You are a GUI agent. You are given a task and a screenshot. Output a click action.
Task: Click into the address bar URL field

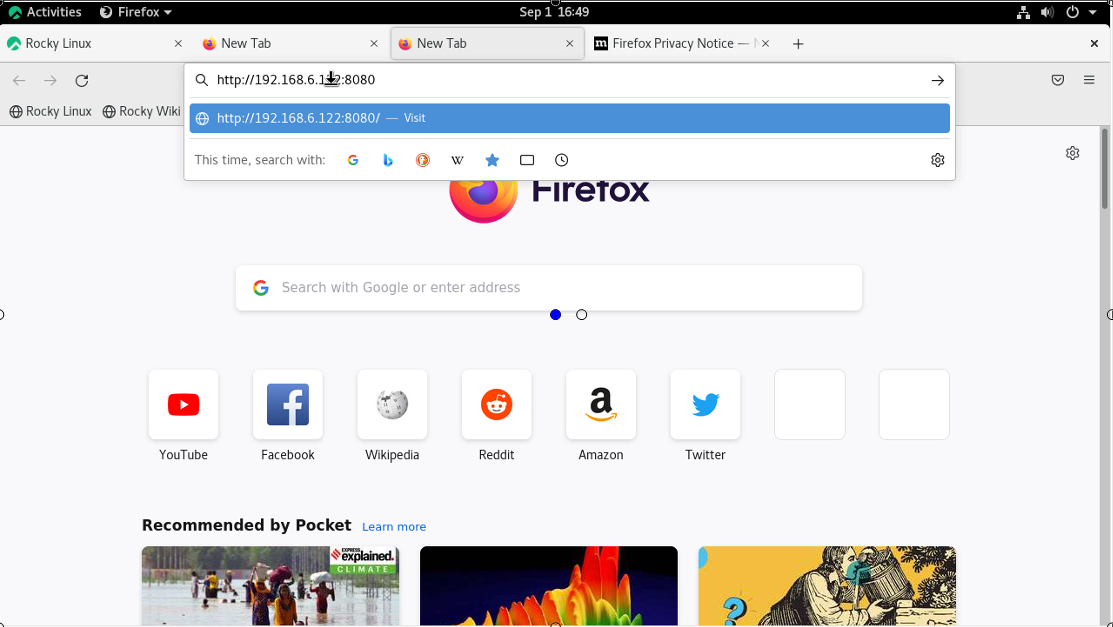569,80
